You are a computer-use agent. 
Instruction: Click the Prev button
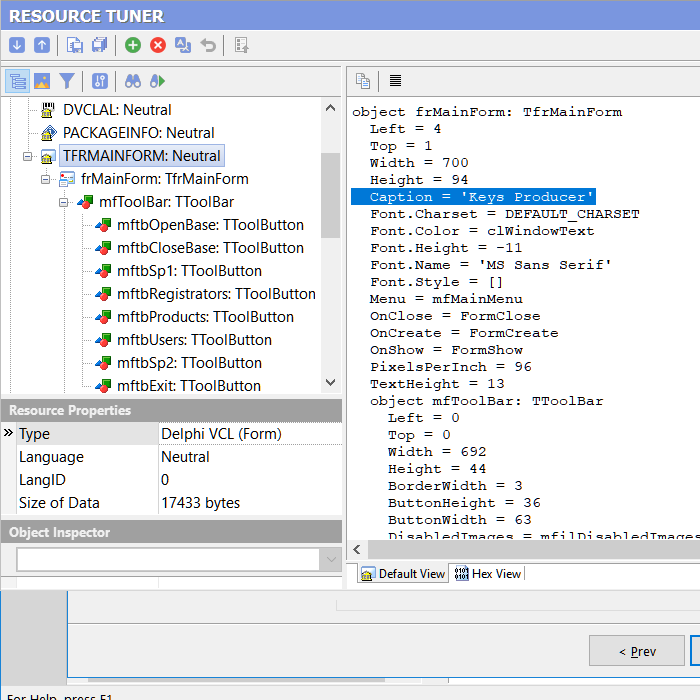click(637, 651)
